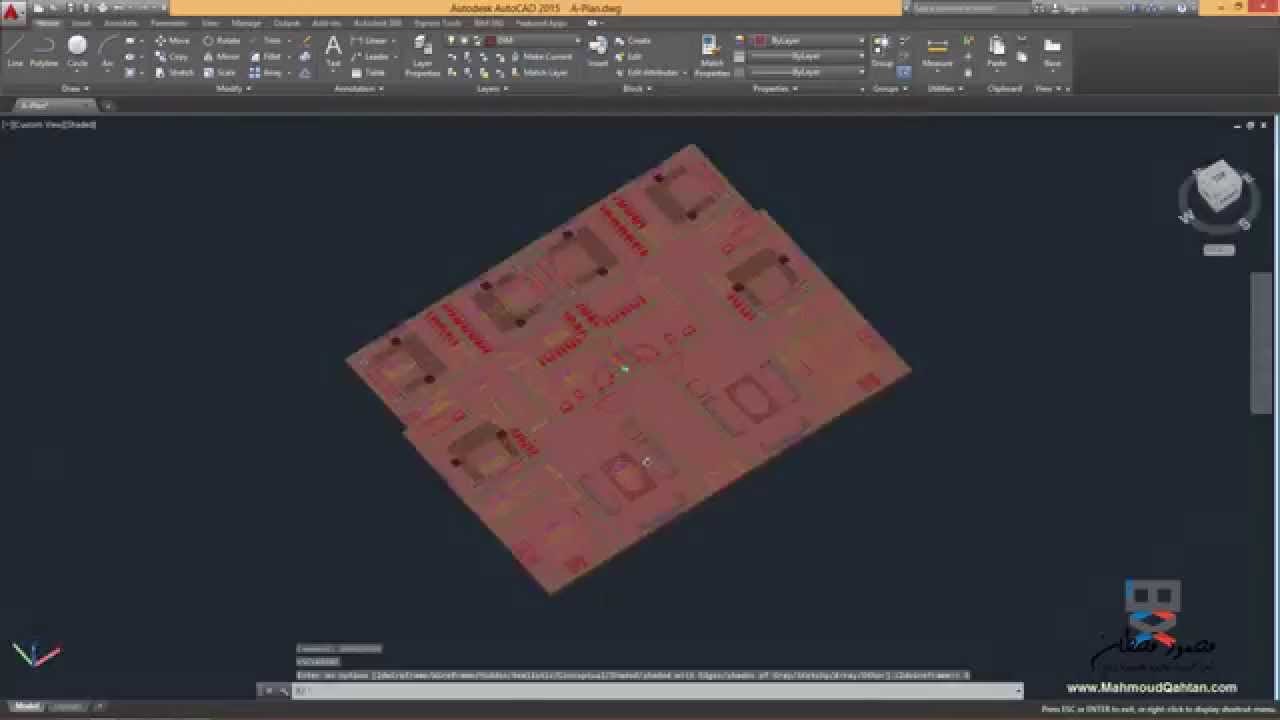This screenshot has width=1280, height=720.
Task: Expand the Properties panel
Action: tap(775, 89)
